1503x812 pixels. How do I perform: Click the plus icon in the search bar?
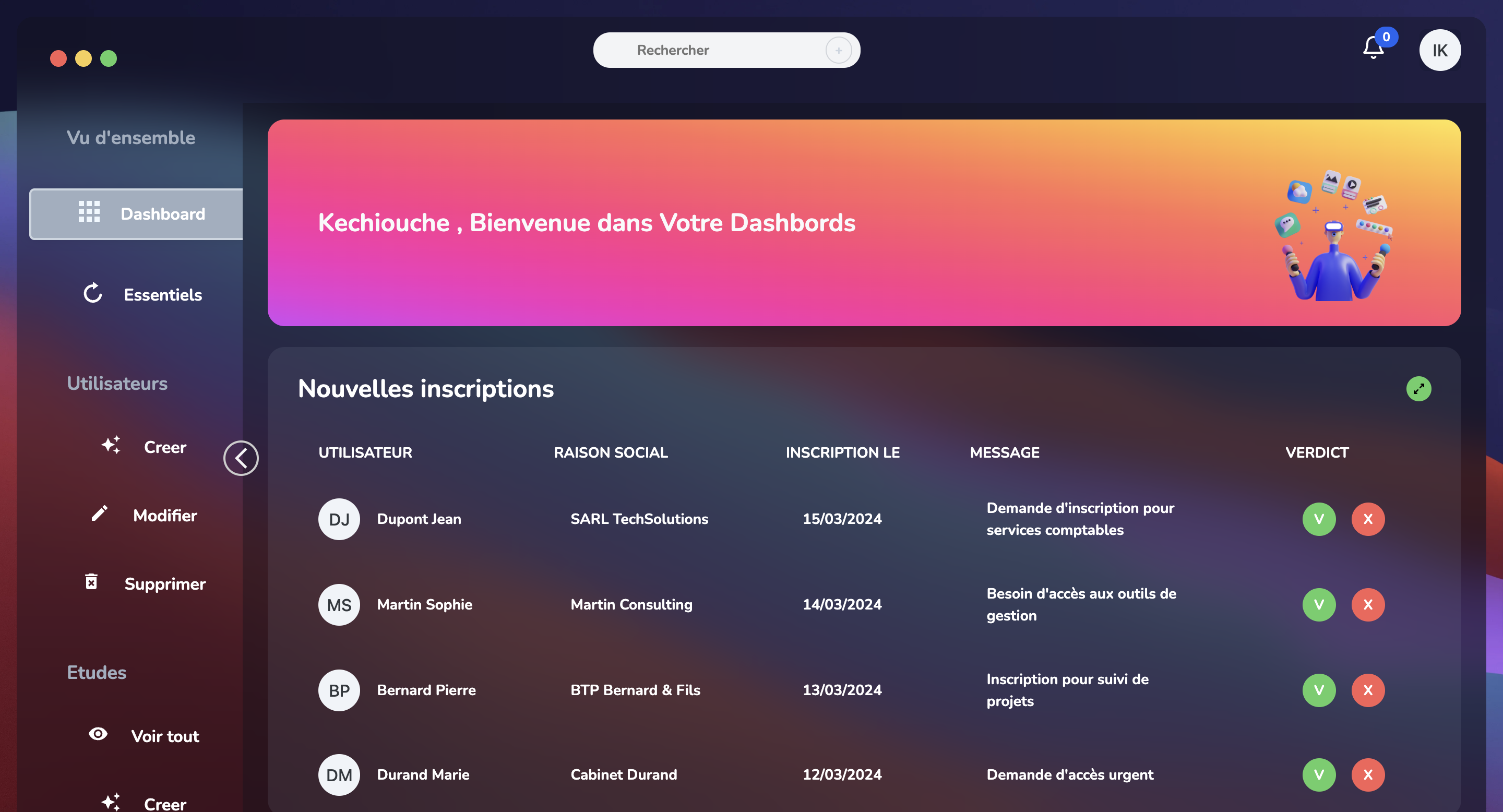coord(839,50)
